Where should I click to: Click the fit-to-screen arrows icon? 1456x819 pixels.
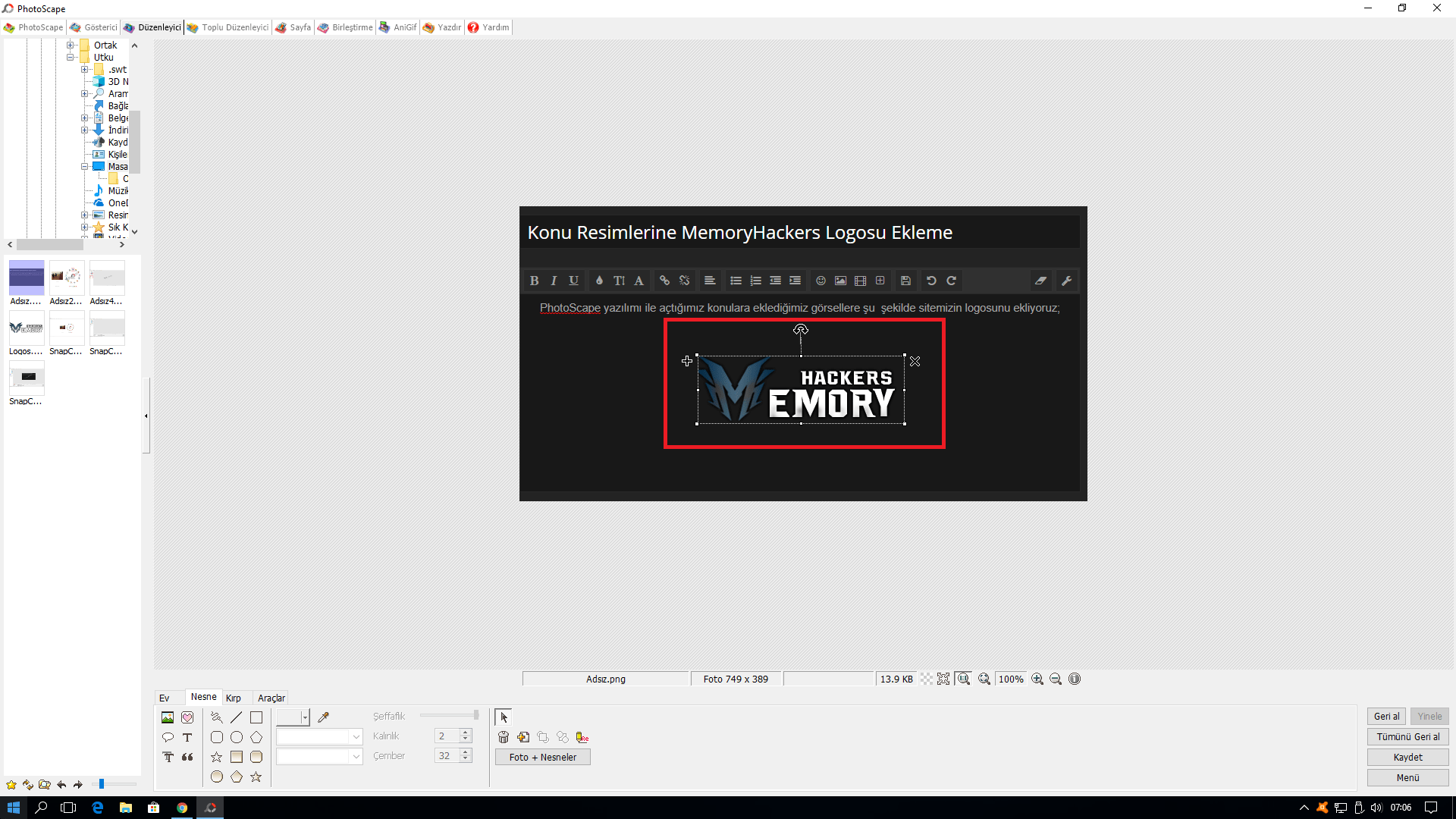[943, 679]
